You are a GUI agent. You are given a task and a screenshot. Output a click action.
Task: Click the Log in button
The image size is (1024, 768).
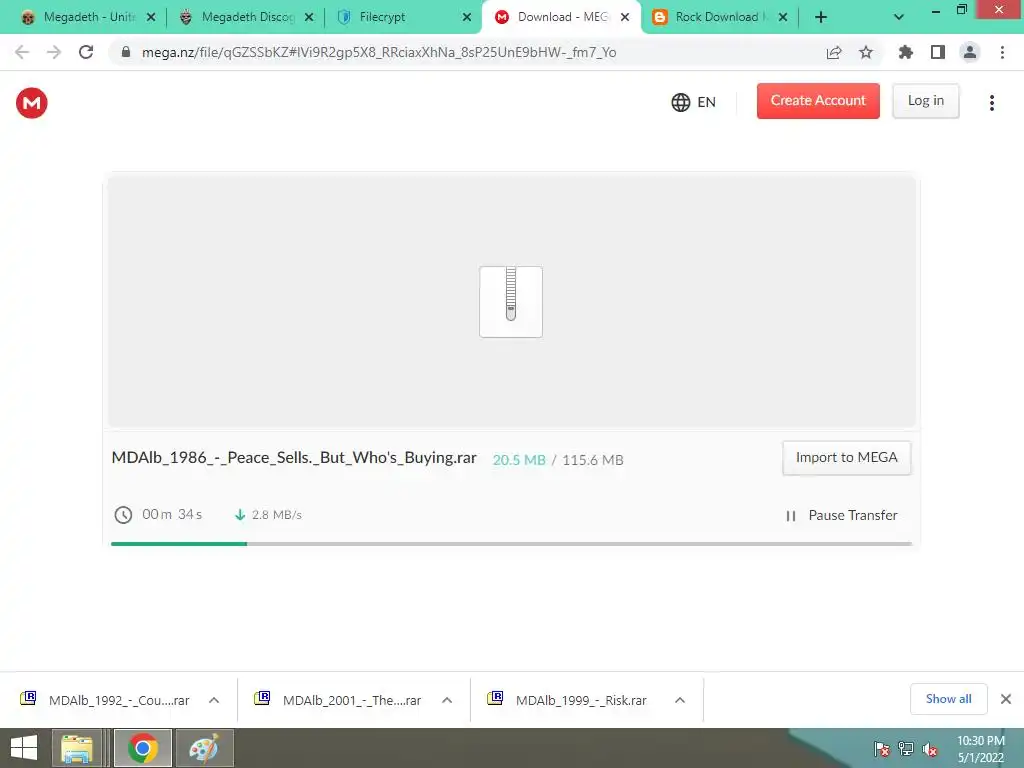coord(925,101)
